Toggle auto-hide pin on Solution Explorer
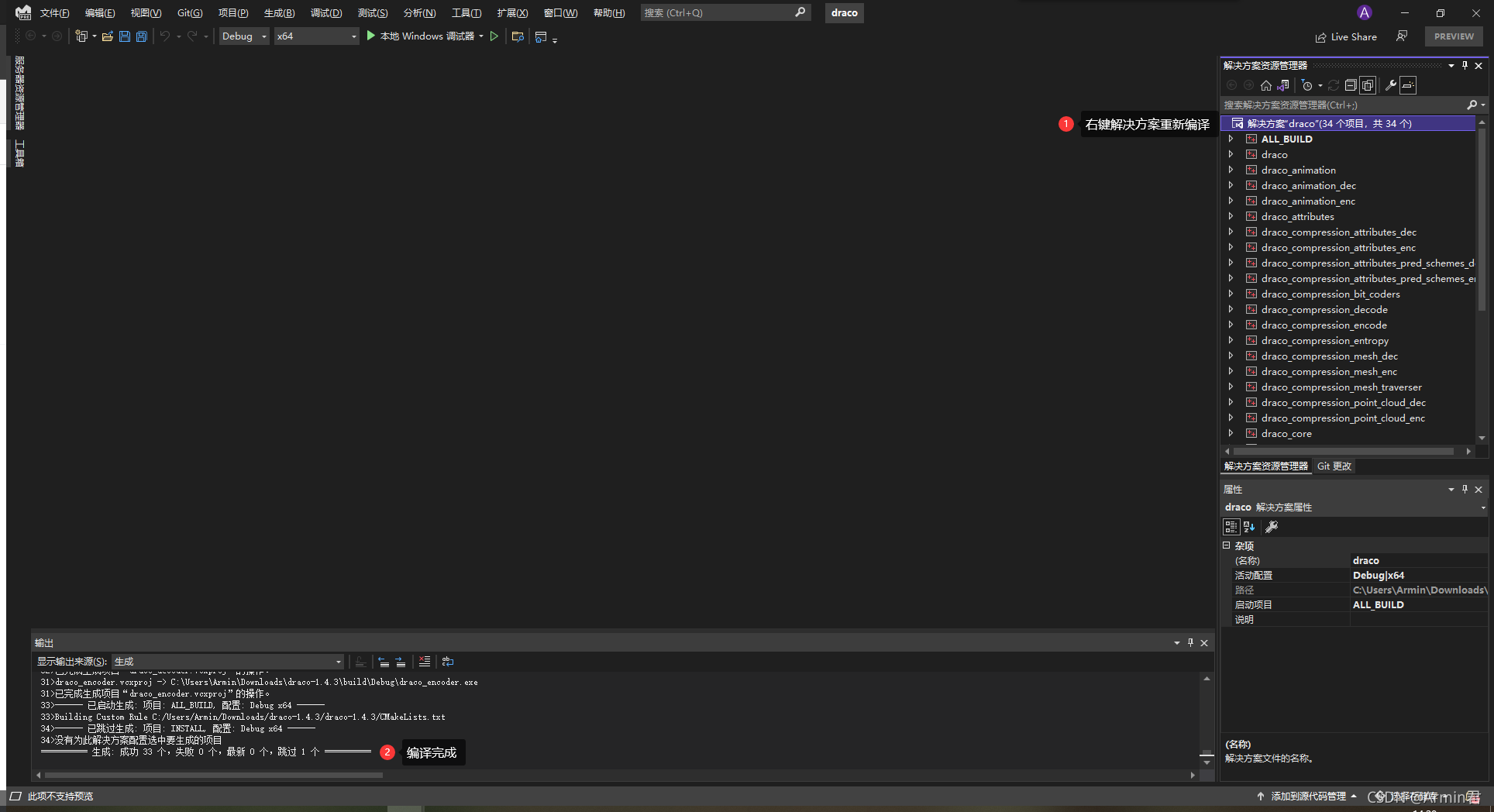The width and height of the screenshot is (1494, 812). pyautogui.click(x=1464, y=65)
